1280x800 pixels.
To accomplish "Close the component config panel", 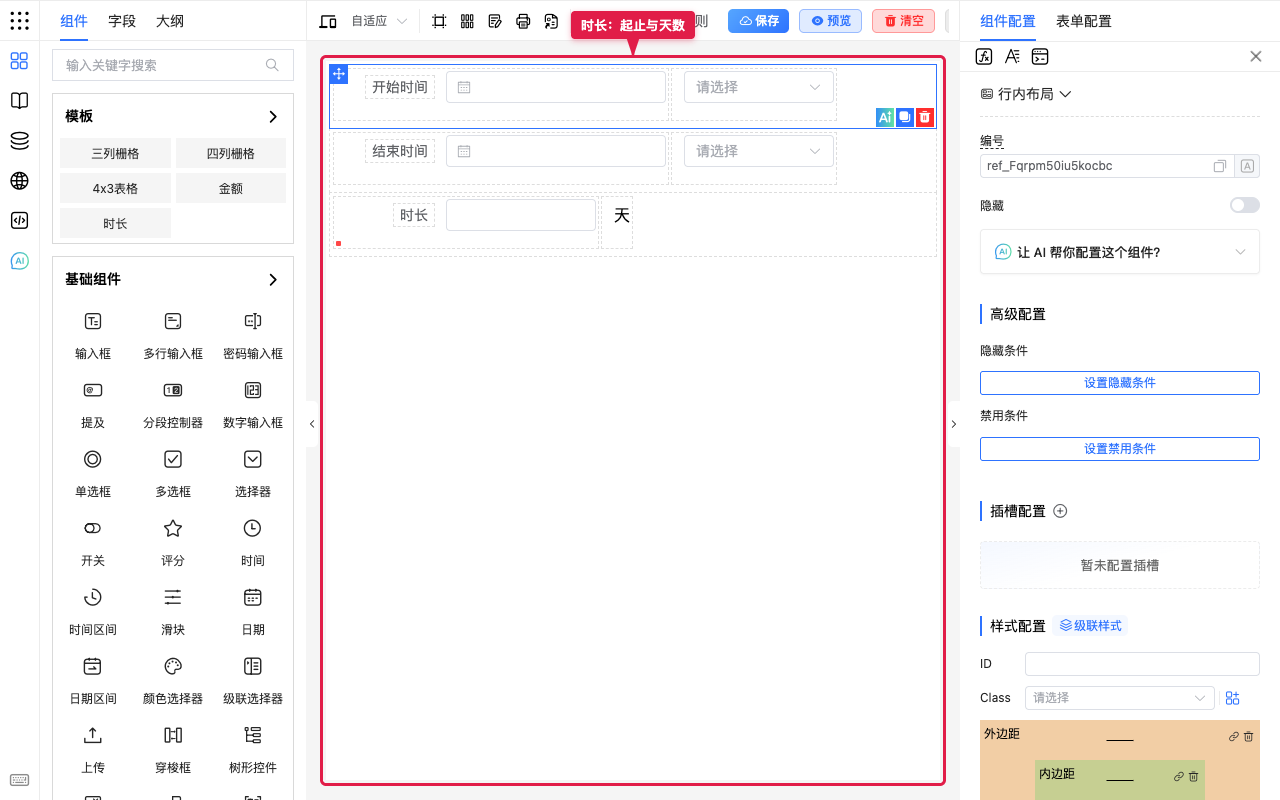I will [1256, 57].
